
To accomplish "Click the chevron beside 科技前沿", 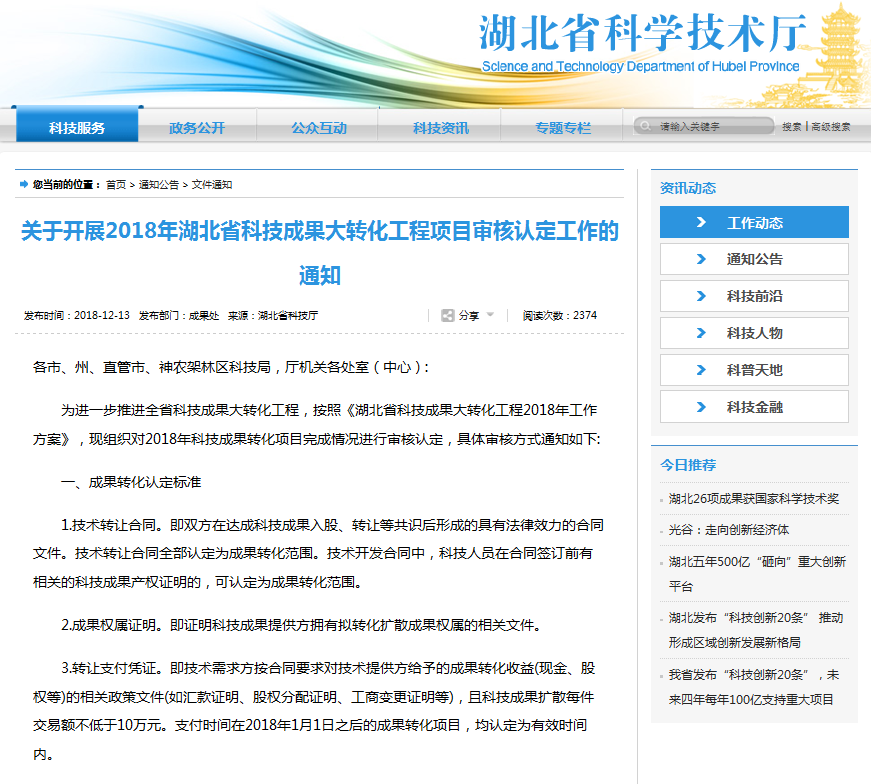I will (x=701, y=296).
